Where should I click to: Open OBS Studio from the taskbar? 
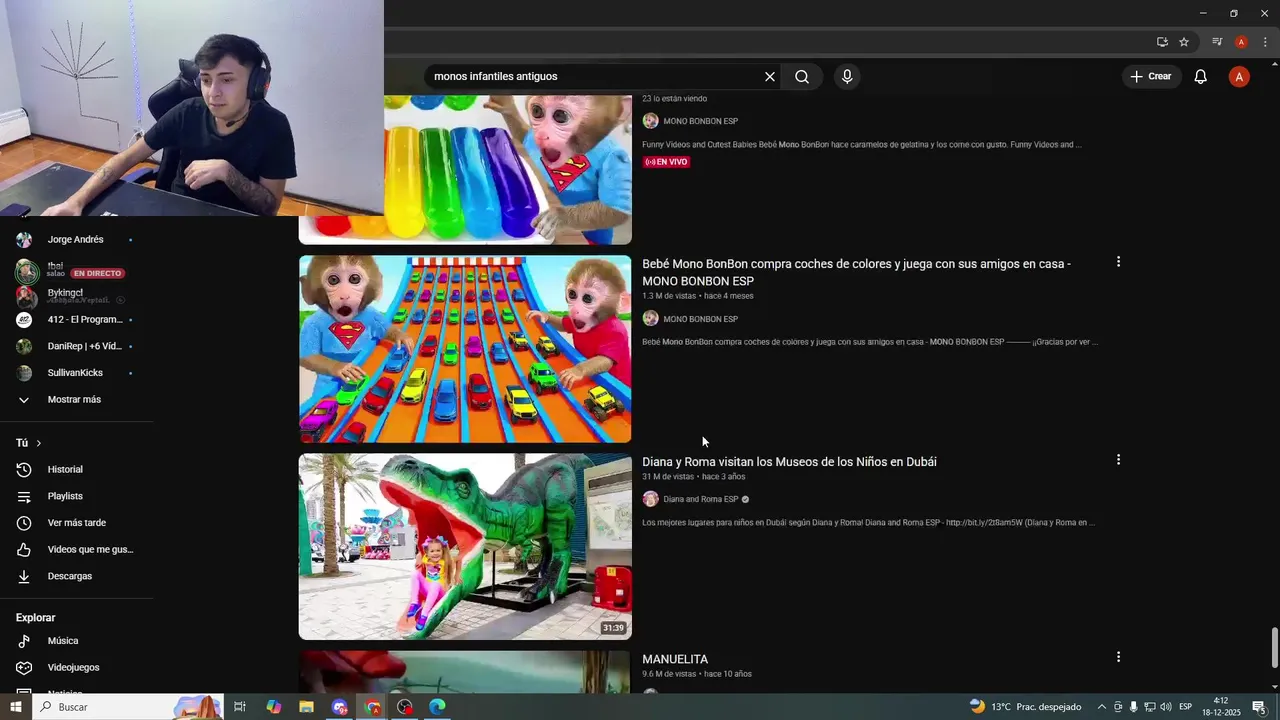click(405, 707)
